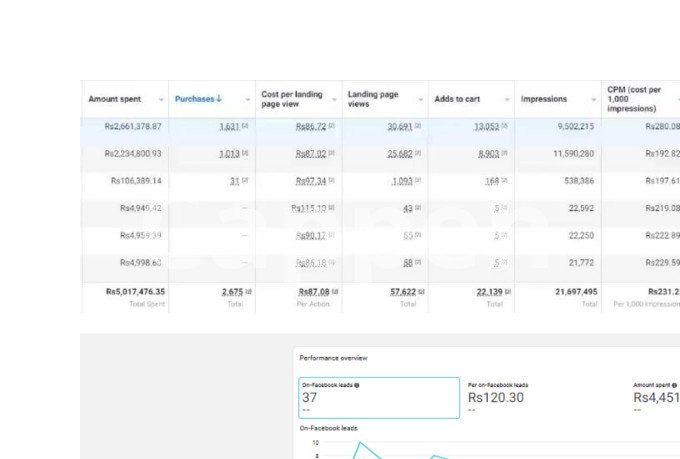680x459 pixels.
Task: Select the On-Facebook leads metric card
Action: coord(379,397)
